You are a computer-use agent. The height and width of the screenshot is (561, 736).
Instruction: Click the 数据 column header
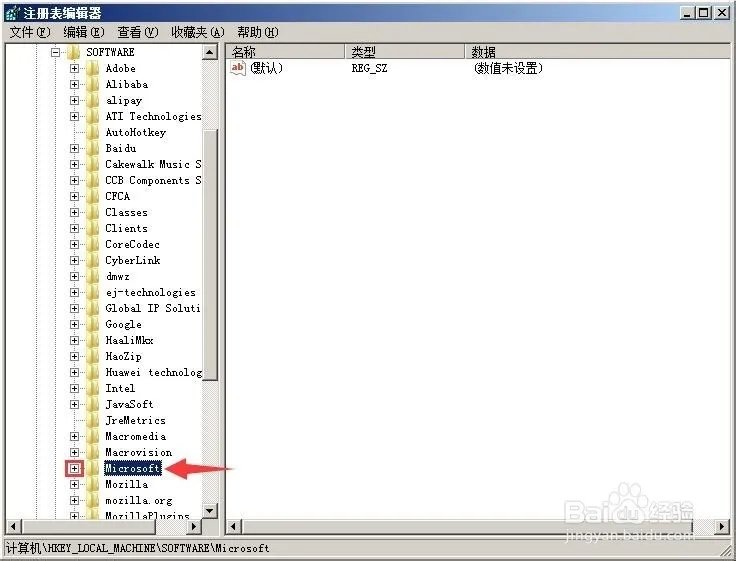pos(598,52)
